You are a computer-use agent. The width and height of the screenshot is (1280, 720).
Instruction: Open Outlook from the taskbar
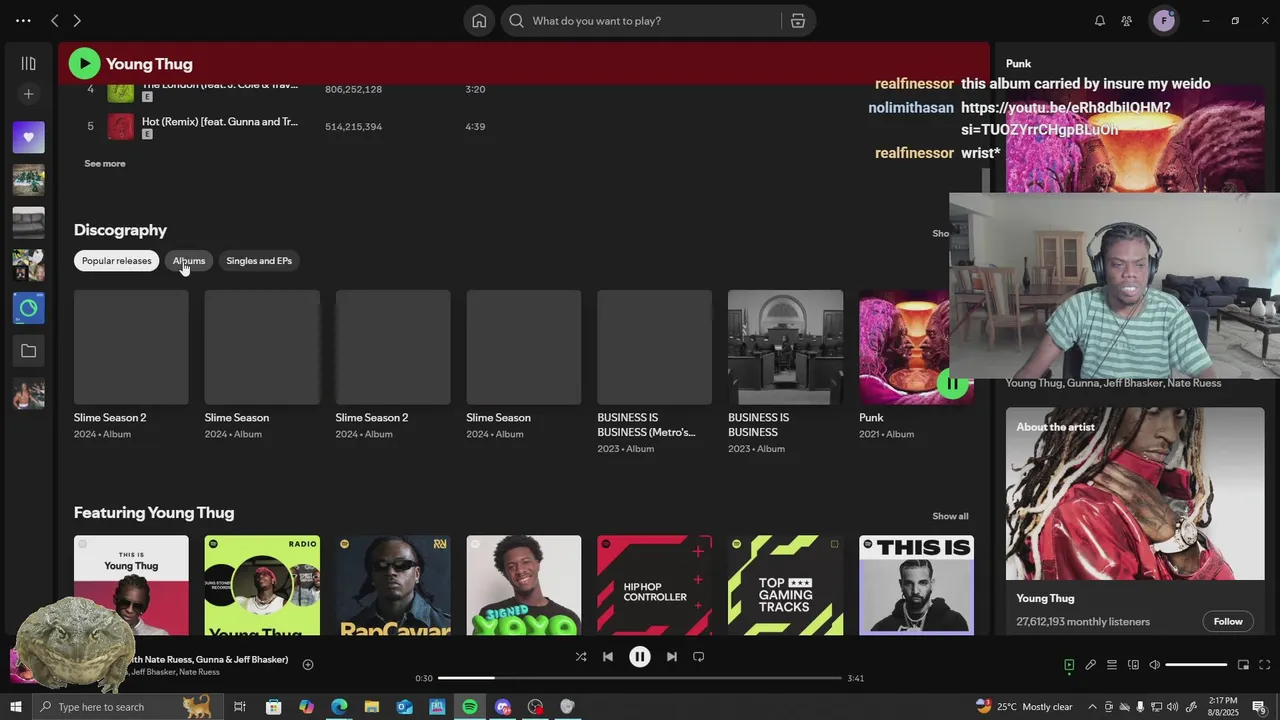[x=404, y=707]
